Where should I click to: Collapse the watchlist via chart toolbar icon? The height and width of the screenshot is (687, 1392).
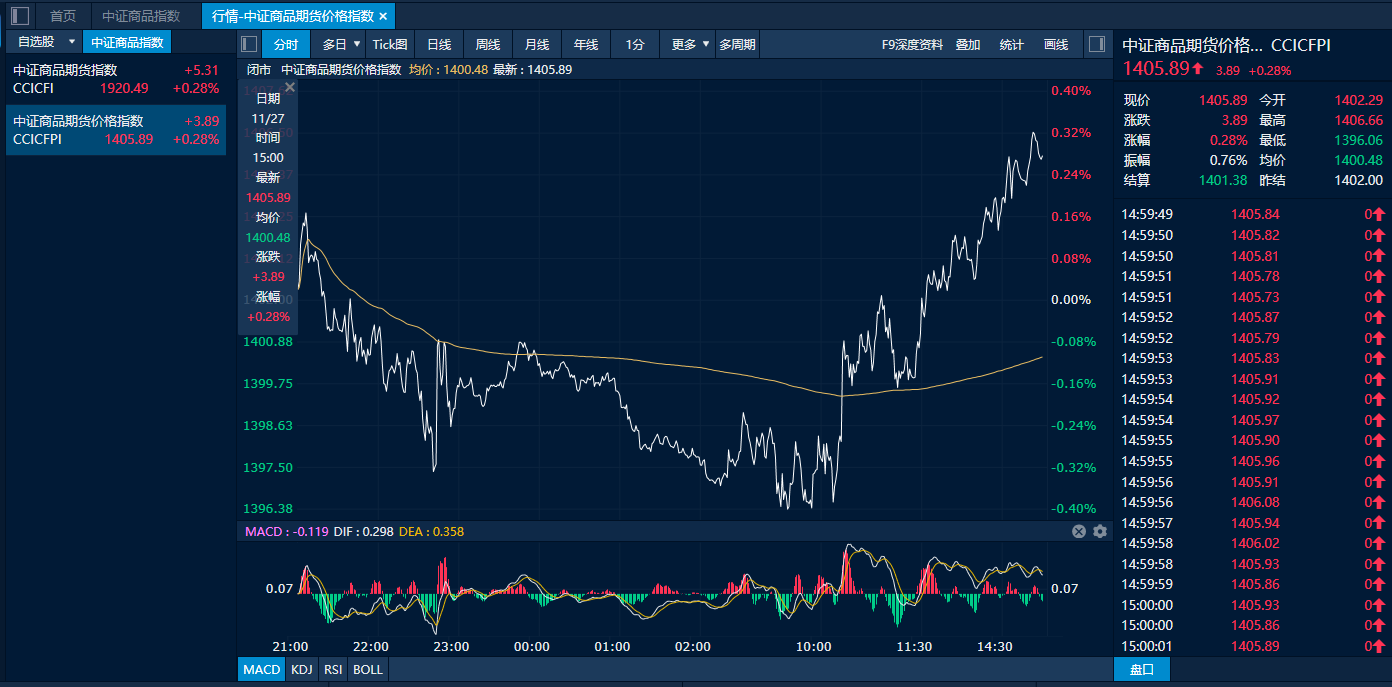click(x=250, y=44)
